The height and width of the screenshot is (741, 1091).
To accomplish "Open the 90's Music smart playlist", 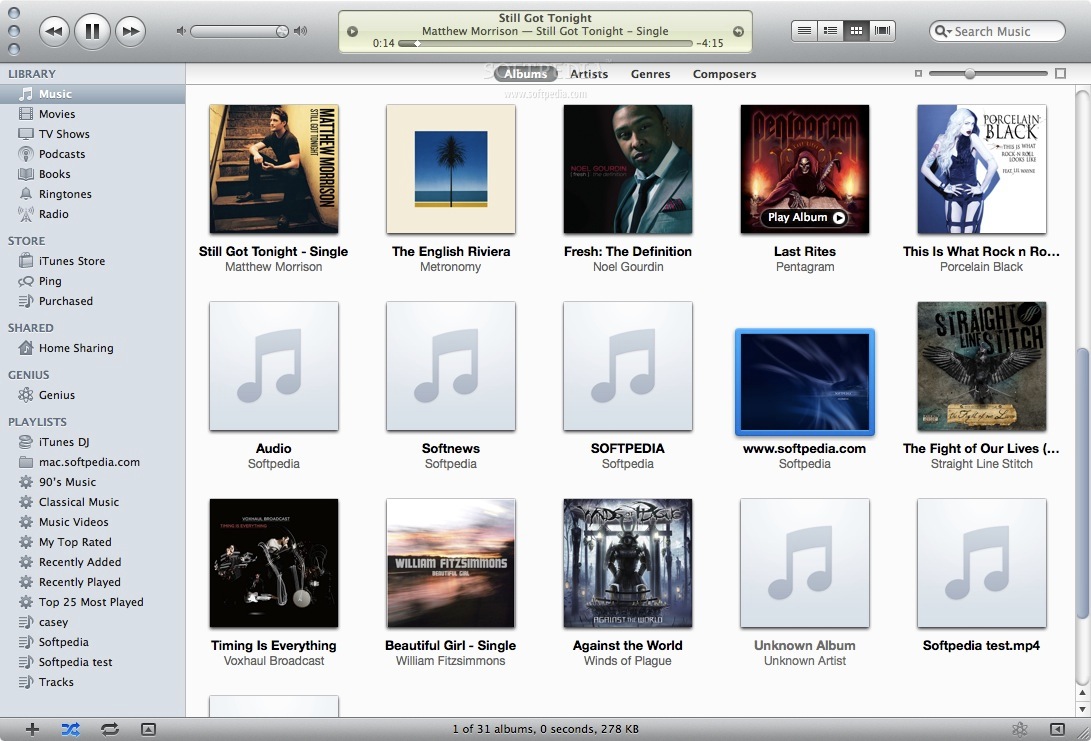I will tap(93, 482).
